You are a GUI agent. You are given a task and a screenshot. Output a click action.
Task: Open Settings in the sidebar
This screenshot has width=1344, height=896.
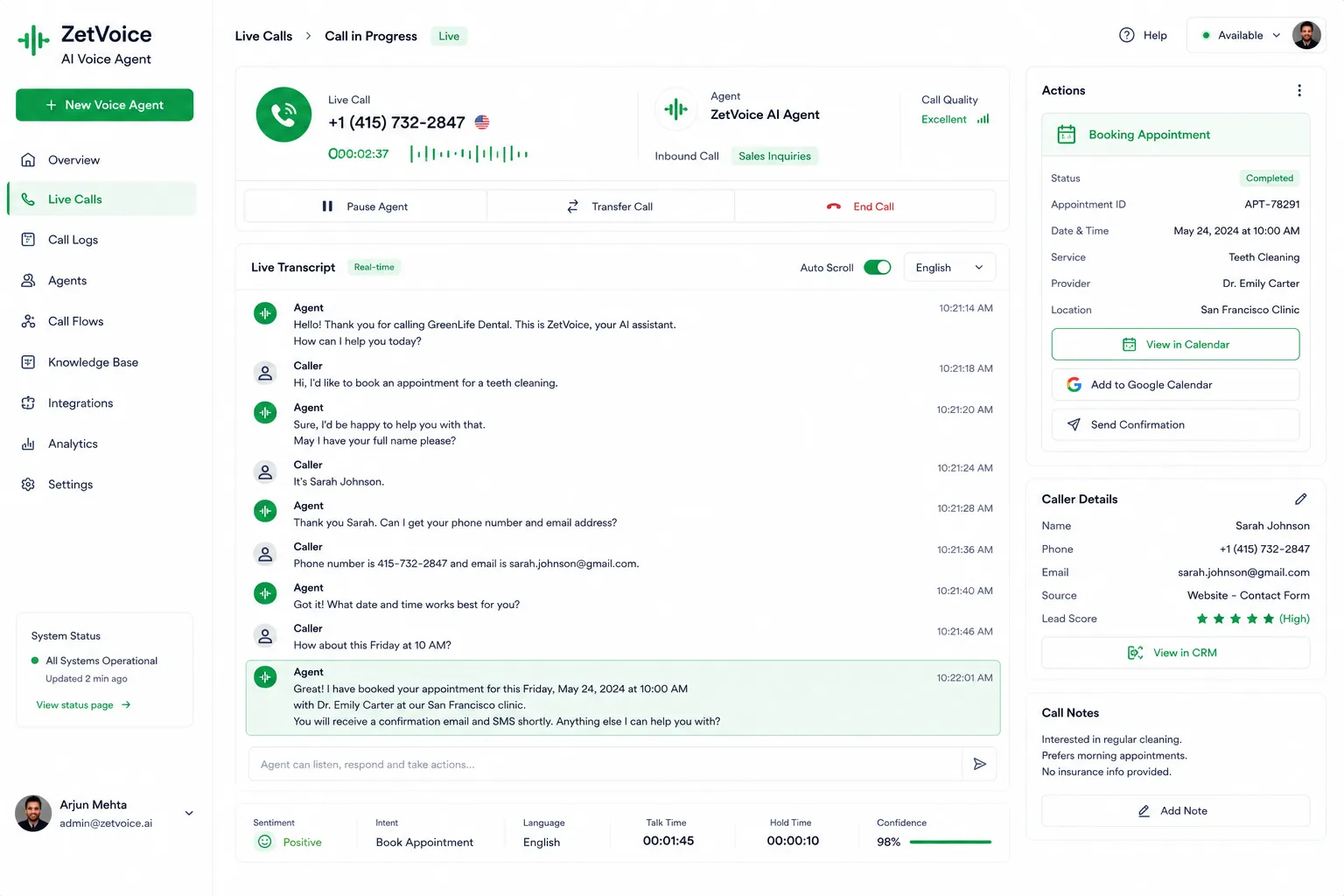tap(101, 485)
